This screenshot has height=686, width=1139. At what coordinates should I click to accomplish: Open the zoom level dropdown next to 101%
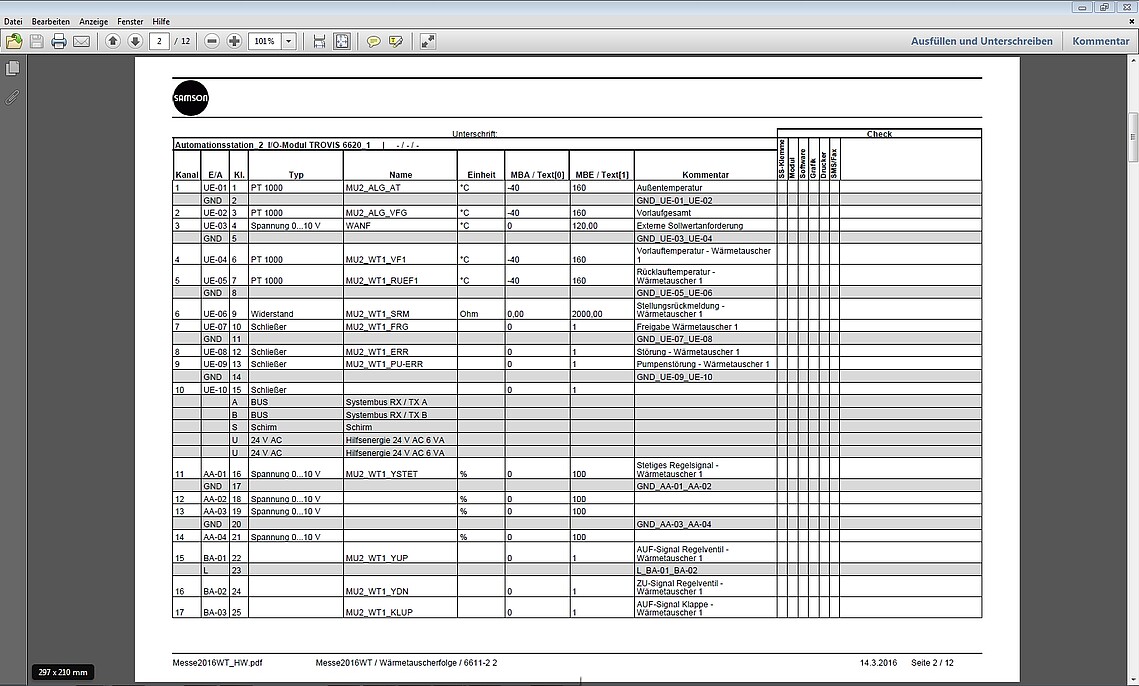click(x=288, y=41)
